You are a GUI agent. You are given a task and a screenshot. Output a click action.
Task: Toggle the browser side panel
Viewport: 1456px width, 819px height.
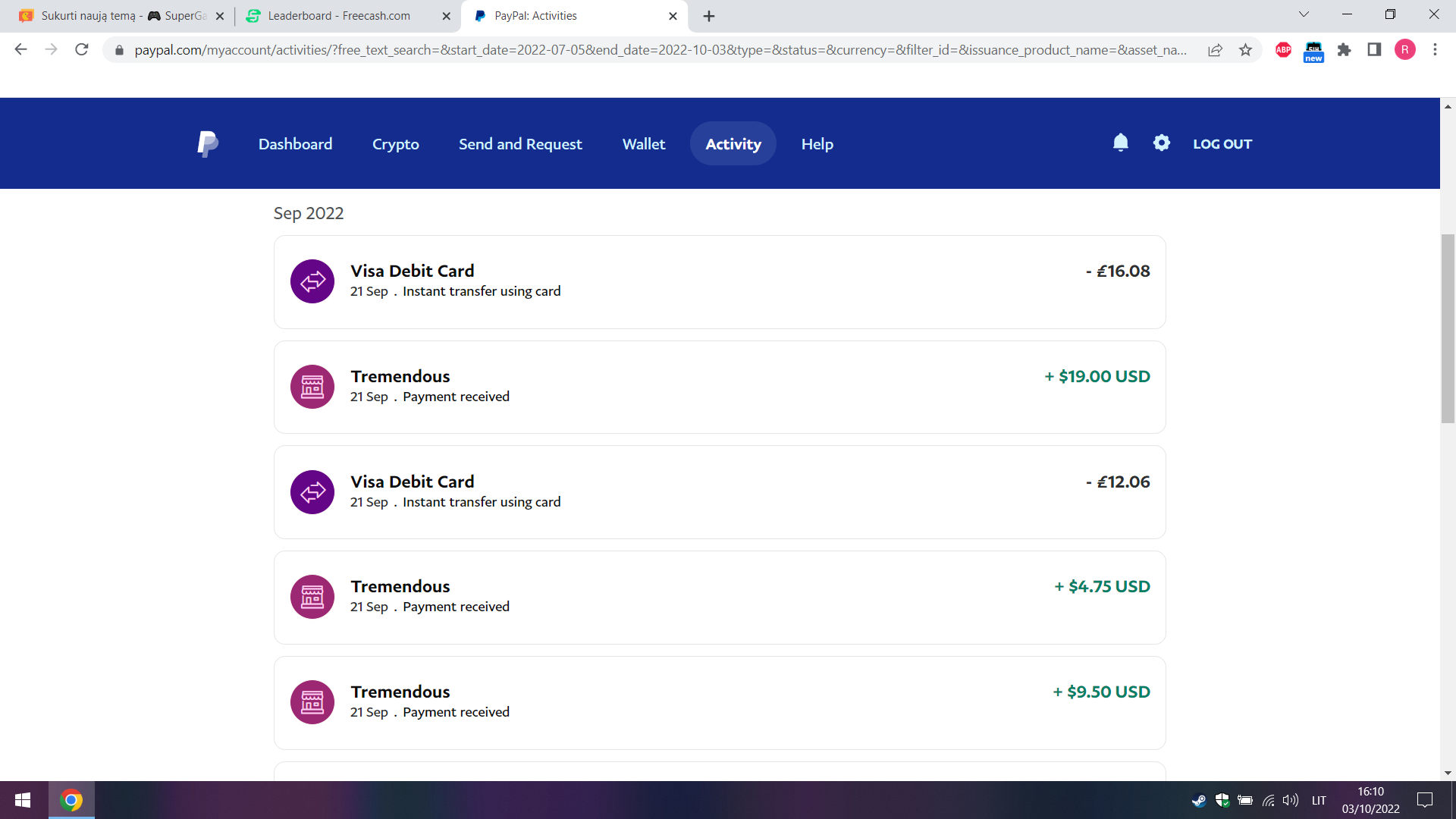(1374, 50)
